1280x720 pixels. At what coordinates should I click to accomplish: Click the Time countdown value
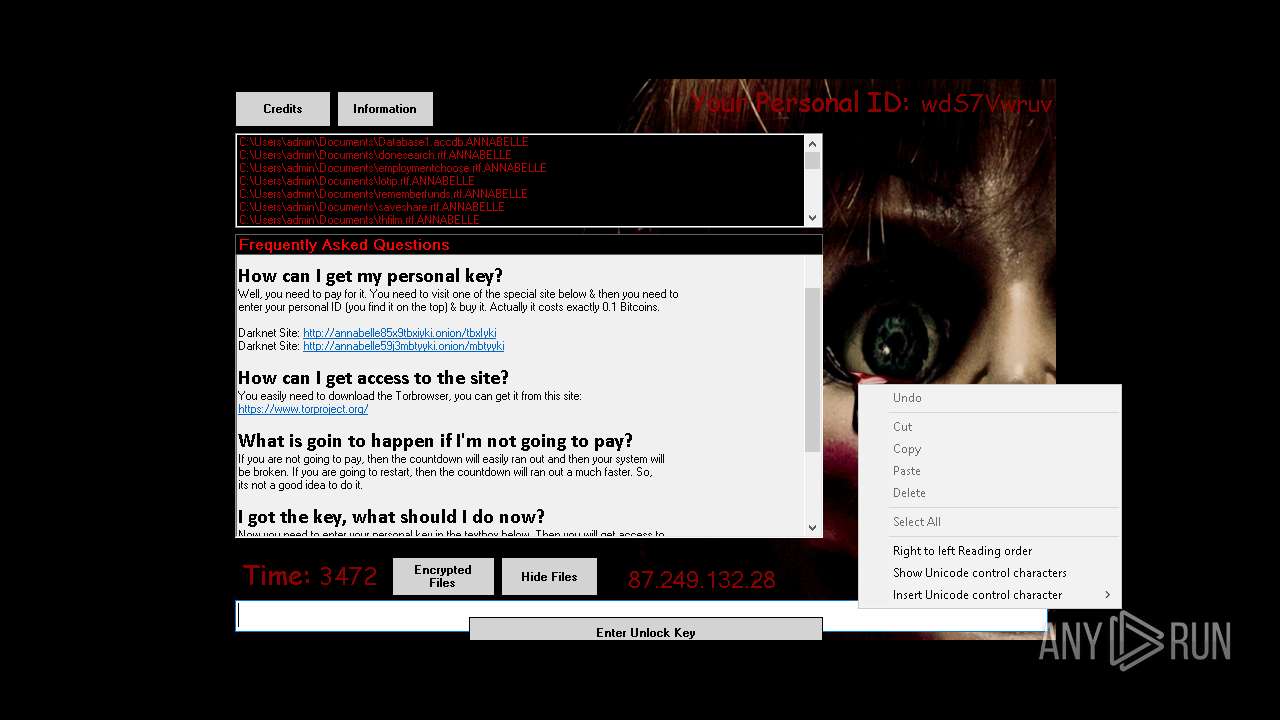(x=348, y=576)
